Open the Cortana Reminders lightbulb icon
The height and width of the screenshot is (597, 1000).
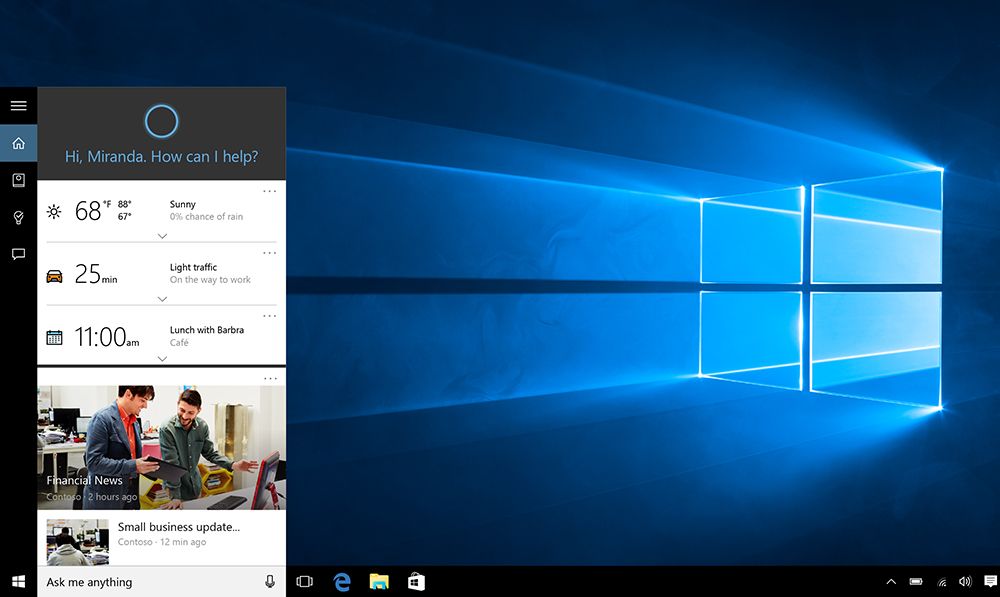coord(18,217)
